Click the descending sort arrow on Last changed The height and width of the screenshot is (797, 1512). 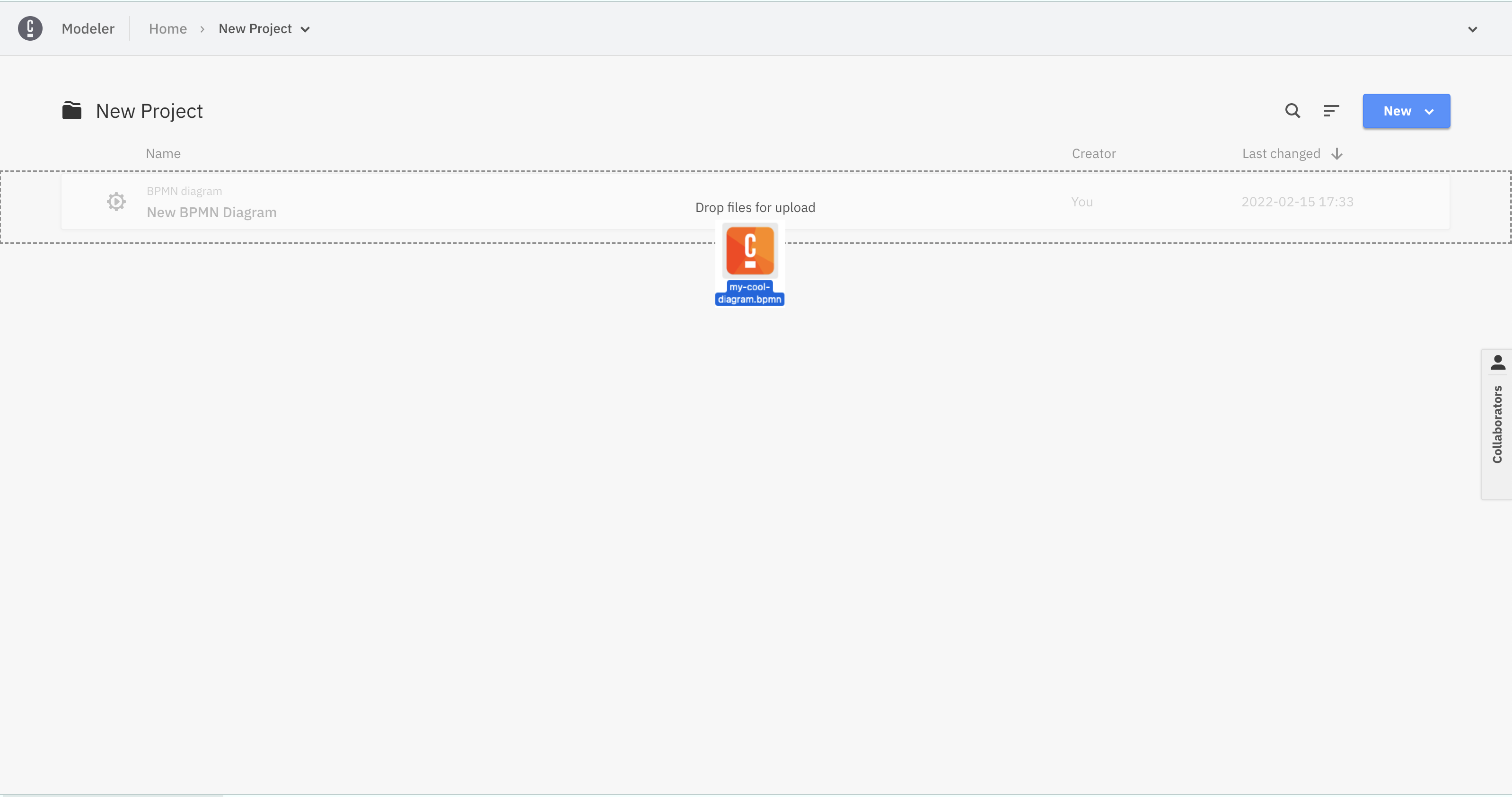tap(1338, 154)
